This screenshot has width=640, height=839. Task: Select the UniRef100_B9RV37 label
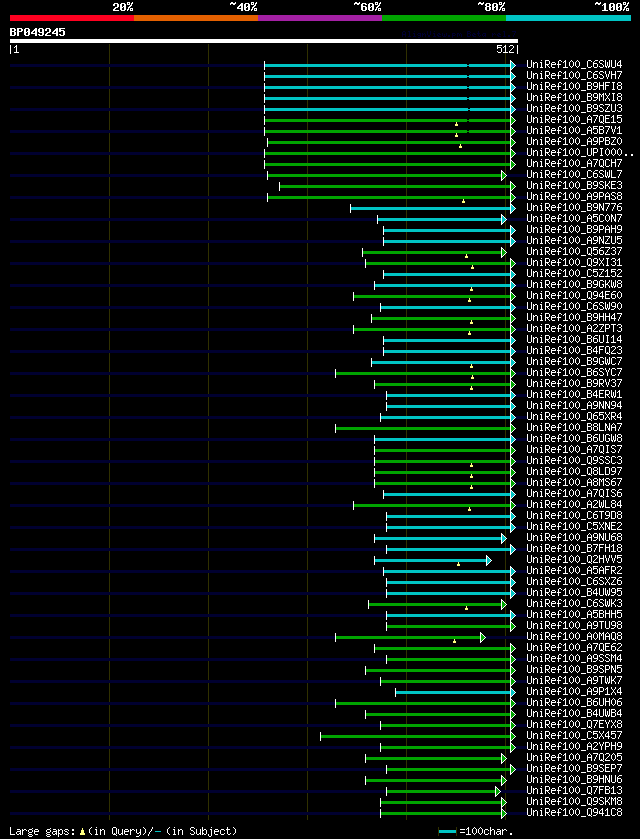click(574, 384)
